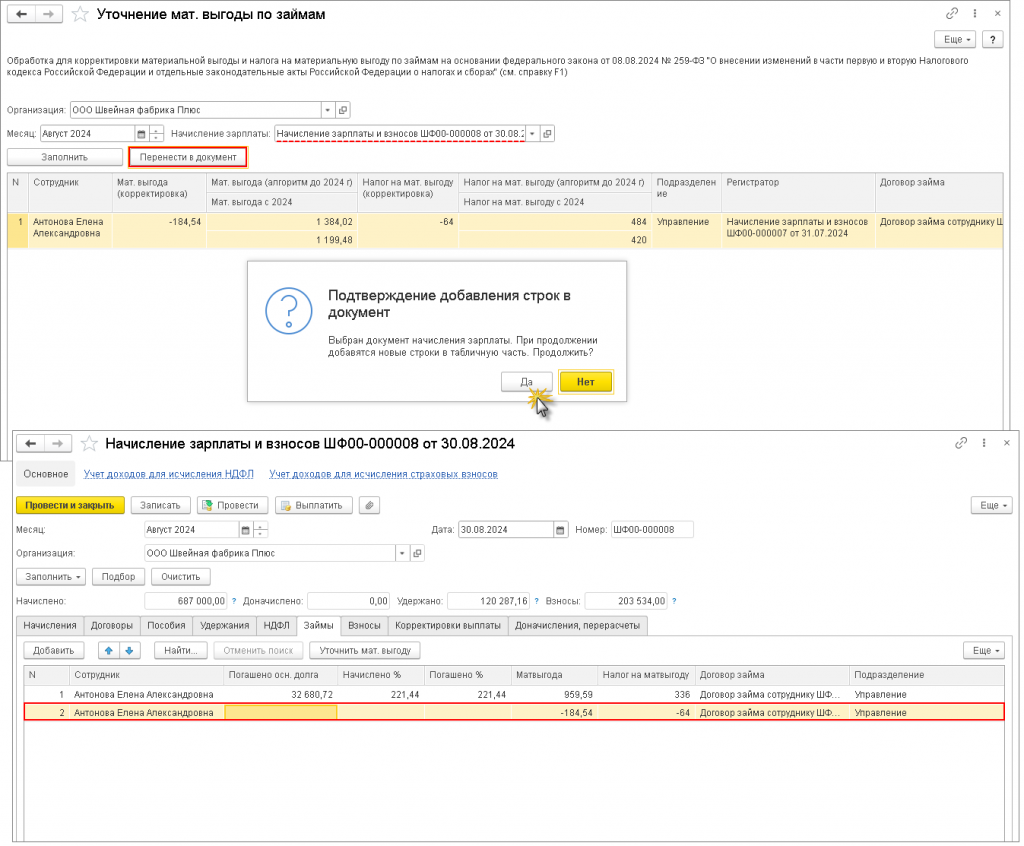
Task: Expand the Заполнить dropdown button in payroll document
Action: [52, 577]
